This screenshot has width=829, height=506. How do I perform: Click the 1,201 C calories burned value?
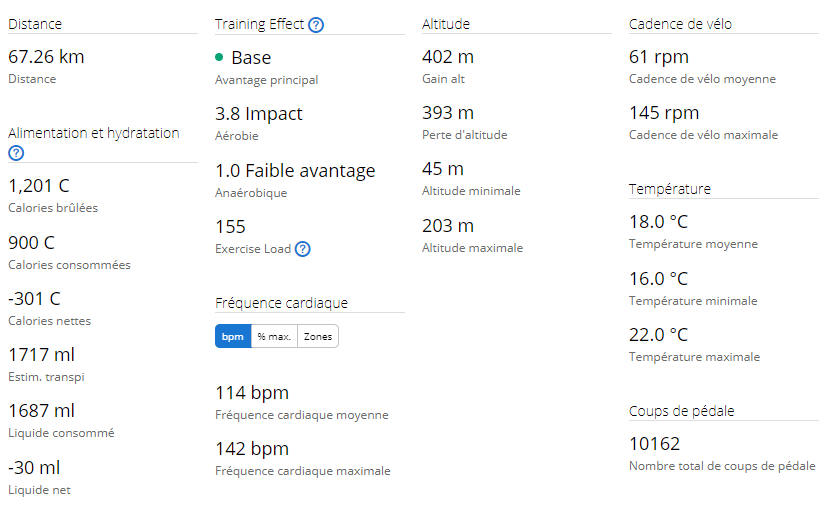pos(39,186)
